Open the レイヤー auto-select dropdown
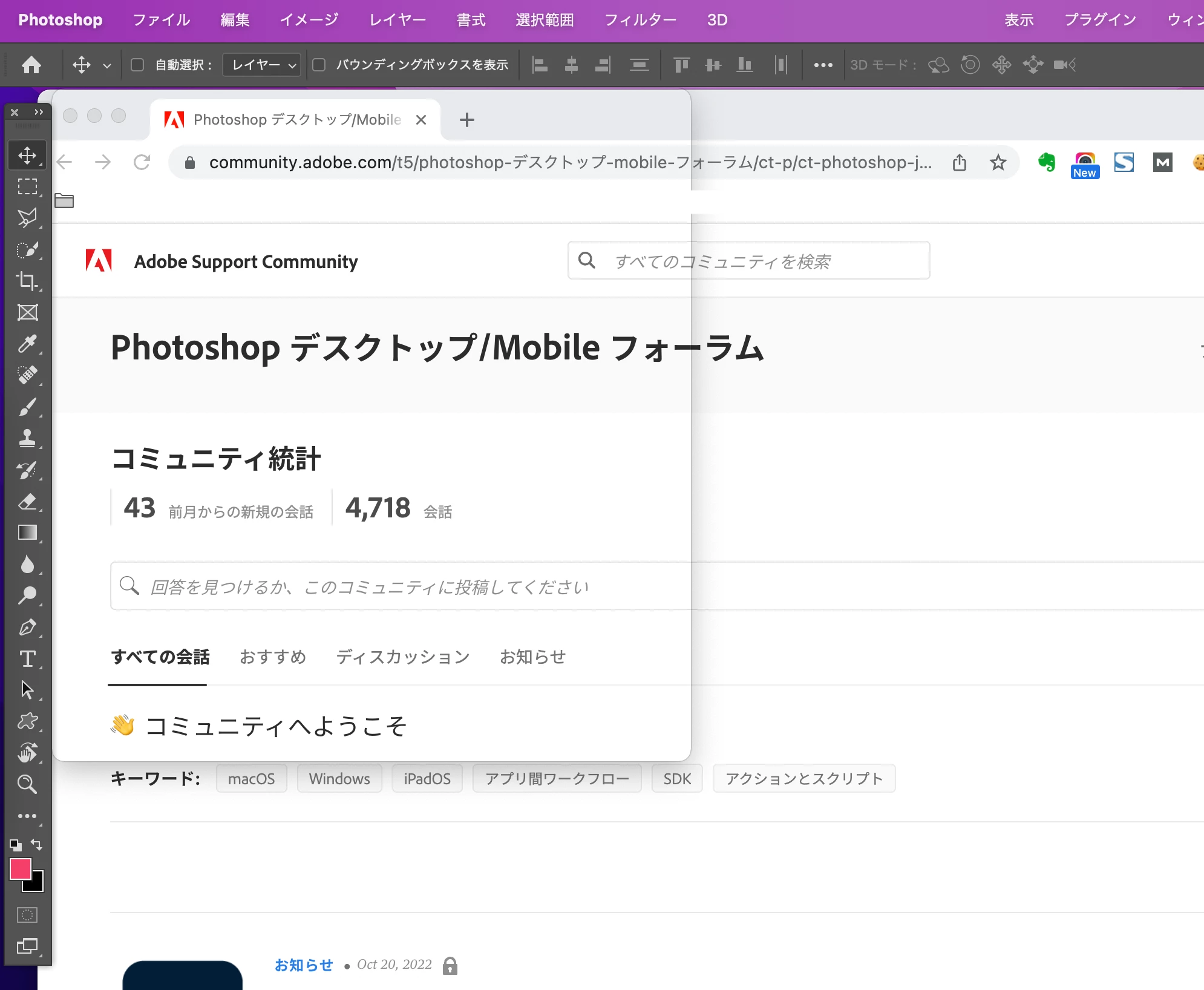Viewport: 1204px width, 990px height. tap(261, 65)
